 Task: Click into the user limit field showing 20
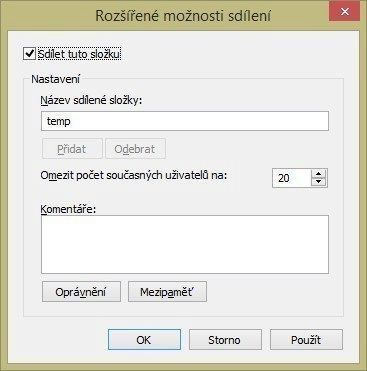292,178
